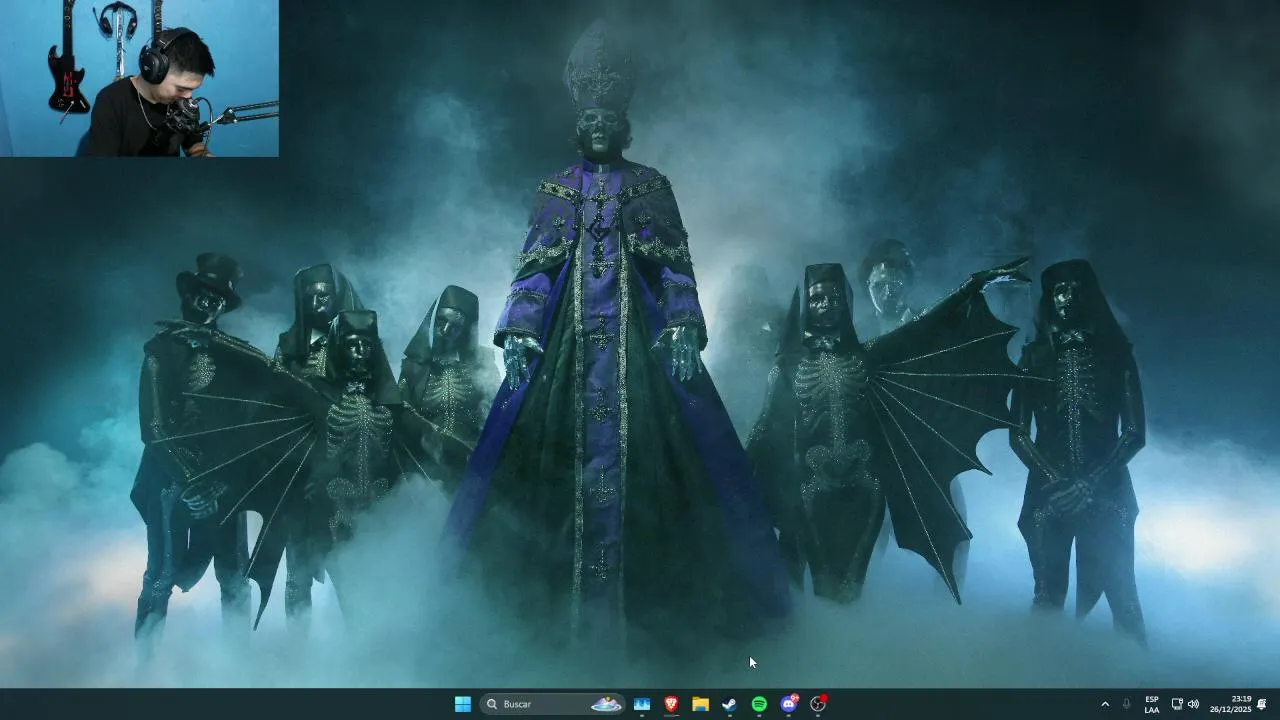Open the notification bell icon

(x=1262, y=704)
